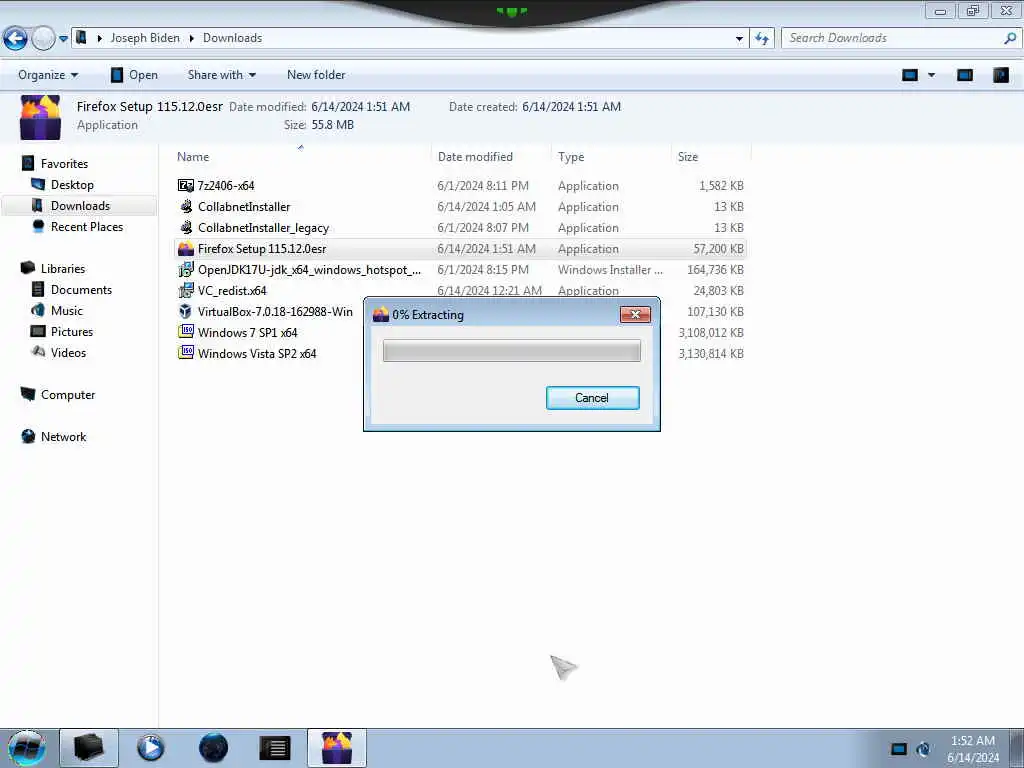The height and width of the screenshot is (768, 1024).
Task: Open the dark list-style taskbar application
Action: point(275,748)
